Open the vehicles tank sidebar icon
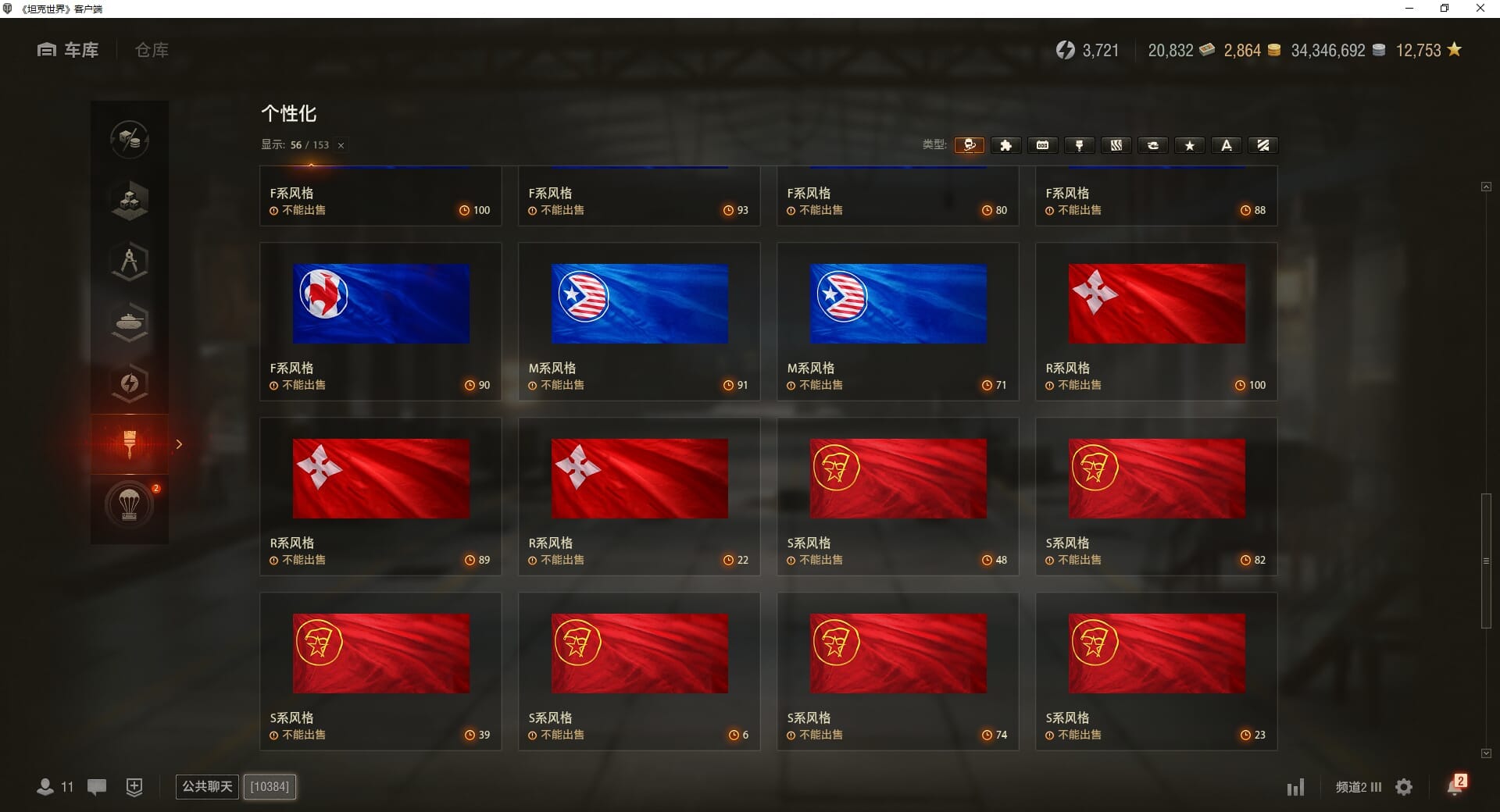Viewport: 1500px width, 812px height. pos(130,322)
